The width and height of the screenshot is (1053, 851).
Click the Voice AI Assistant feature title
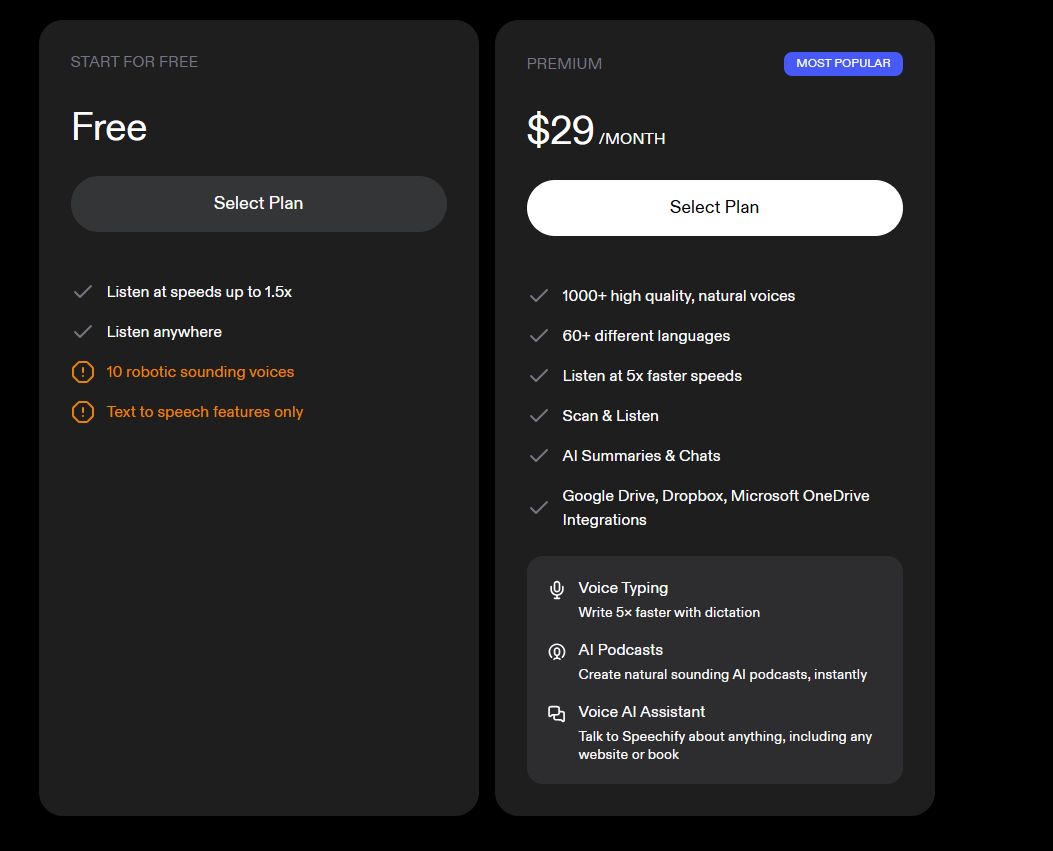coord(641,711)
